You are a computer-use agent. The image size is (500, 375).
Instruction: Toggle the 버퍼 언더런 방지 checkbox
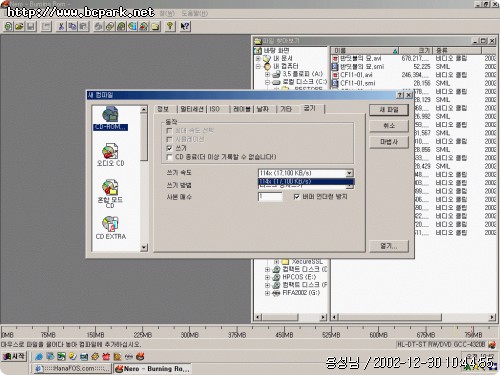coord(296,197)
